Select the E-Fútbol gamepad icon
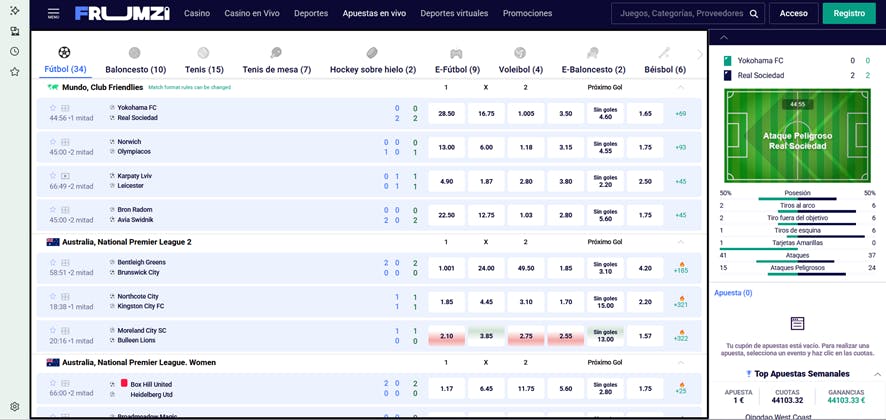This screenshot has width=886, height=420. [456, 53]
